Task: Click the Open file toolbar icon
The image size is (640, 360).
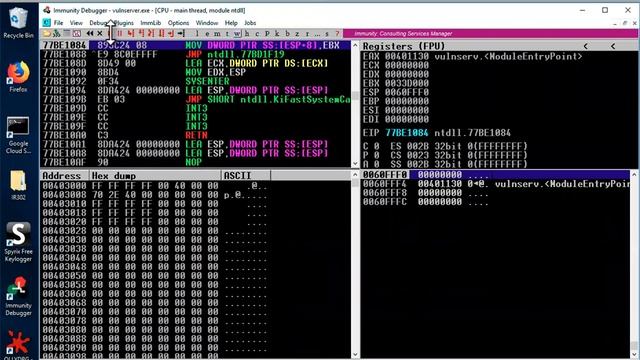Action: 47,33
